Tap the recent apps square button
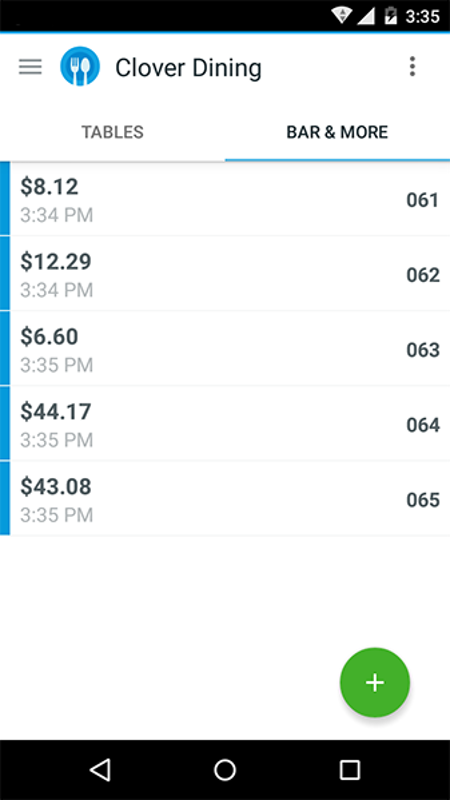Viewport: 450px width, 800px height. tap(350, 769)
